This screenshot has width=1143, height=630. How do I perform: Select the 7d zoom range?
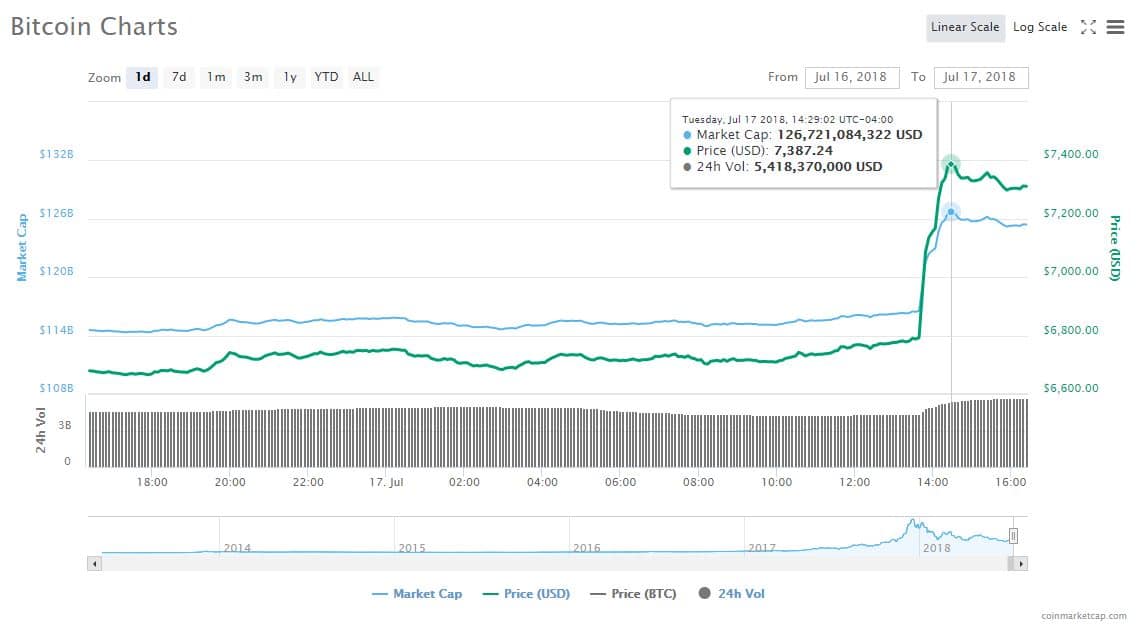point(179,77)
